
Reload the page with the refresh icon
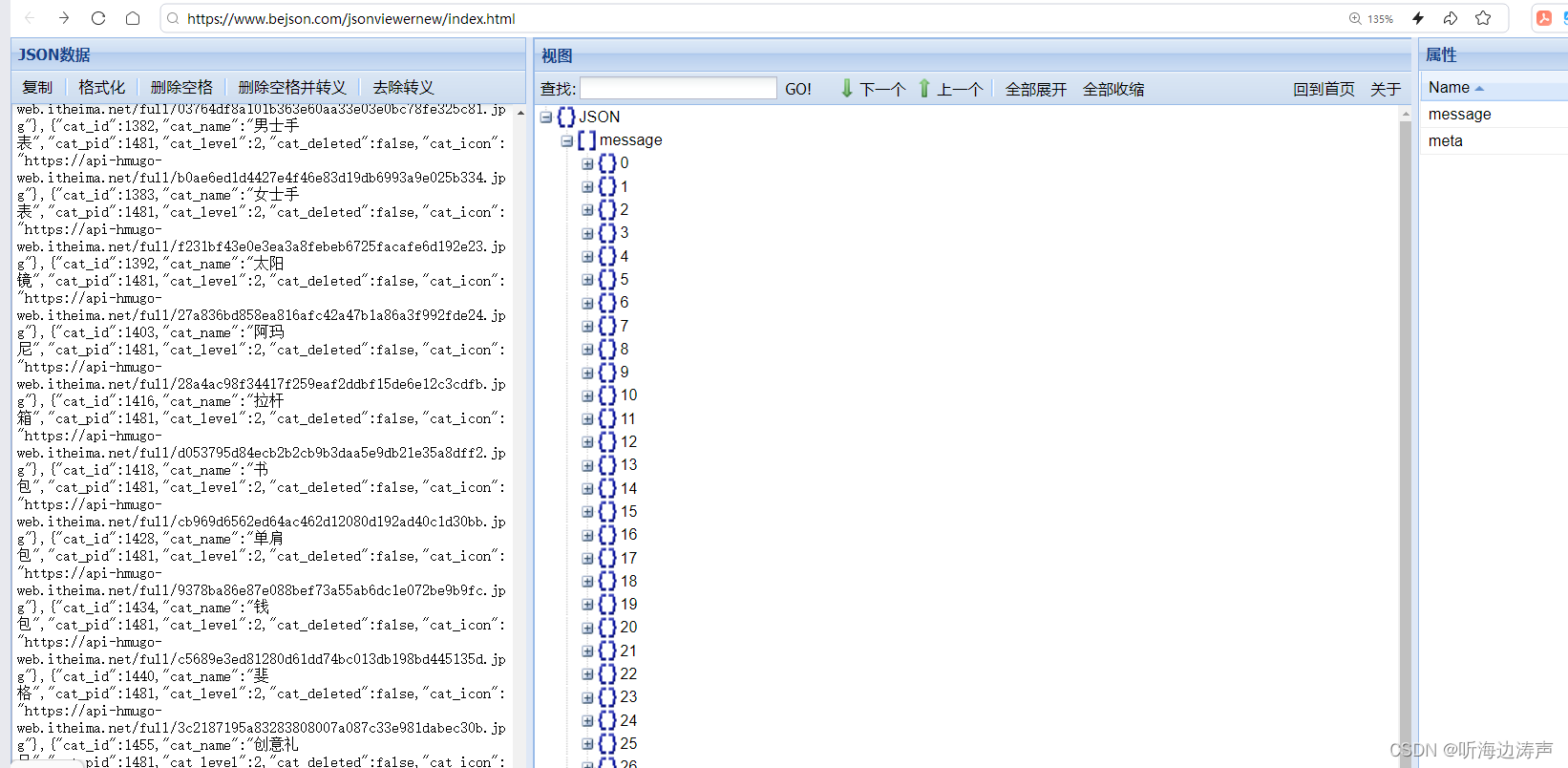pyautogui.click(x=98, y=18)
